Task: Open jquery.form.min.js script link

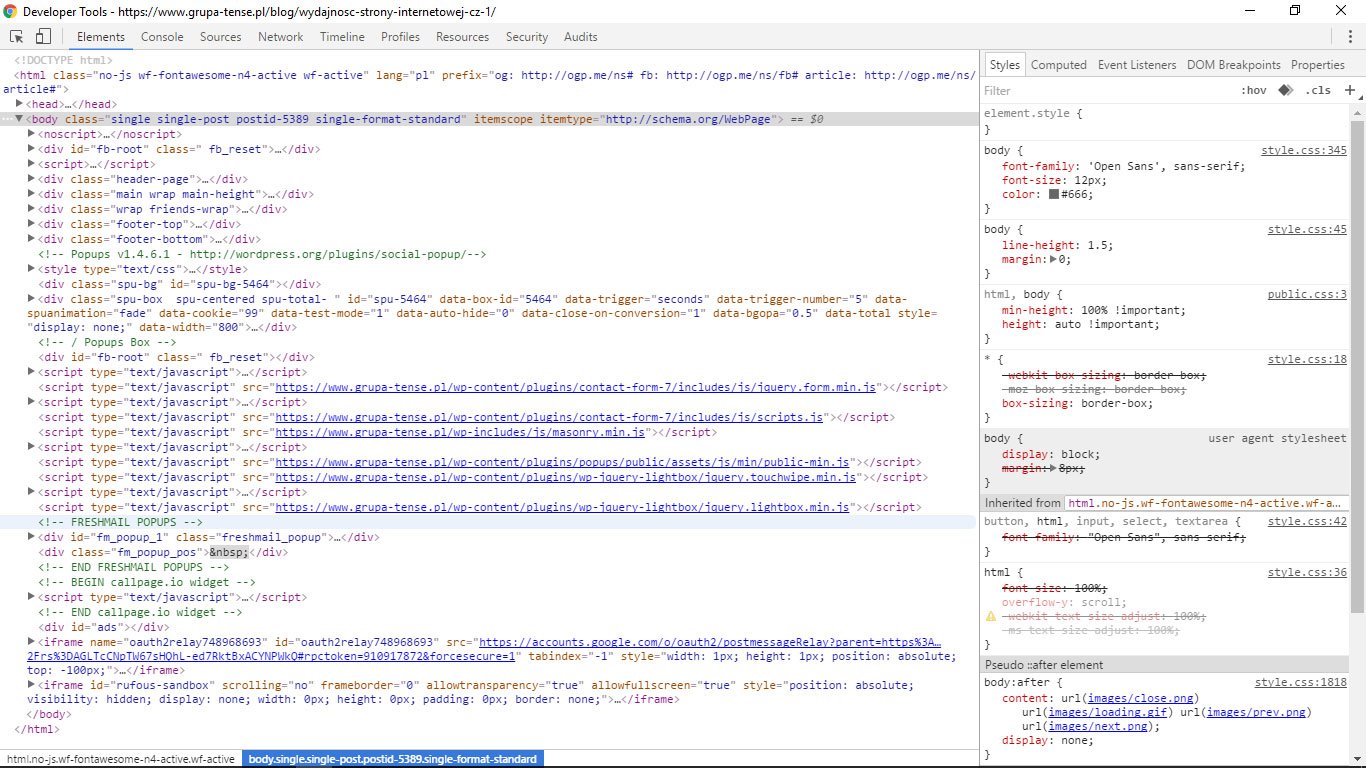Action: 576,387
